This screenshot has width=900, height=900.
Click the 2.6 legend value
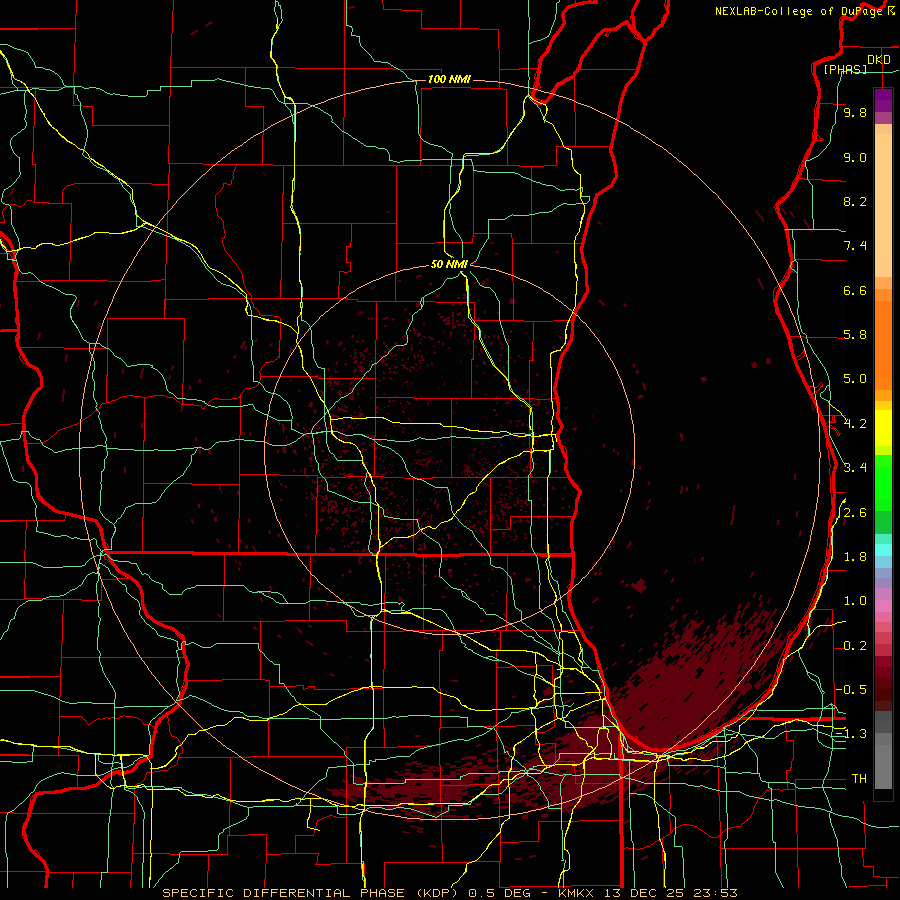tap(855, 513)
